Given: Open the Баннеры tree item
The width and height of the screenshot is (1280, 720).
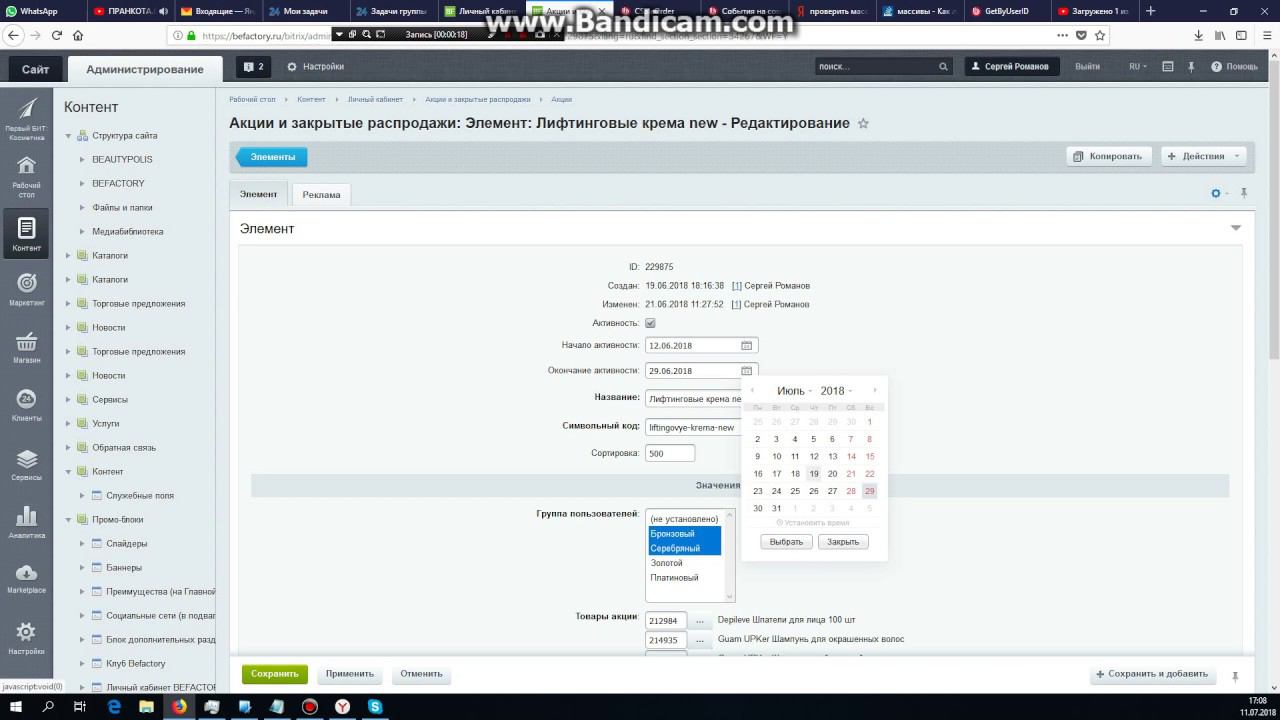Looking at the screenshot, I should (124, 568).
